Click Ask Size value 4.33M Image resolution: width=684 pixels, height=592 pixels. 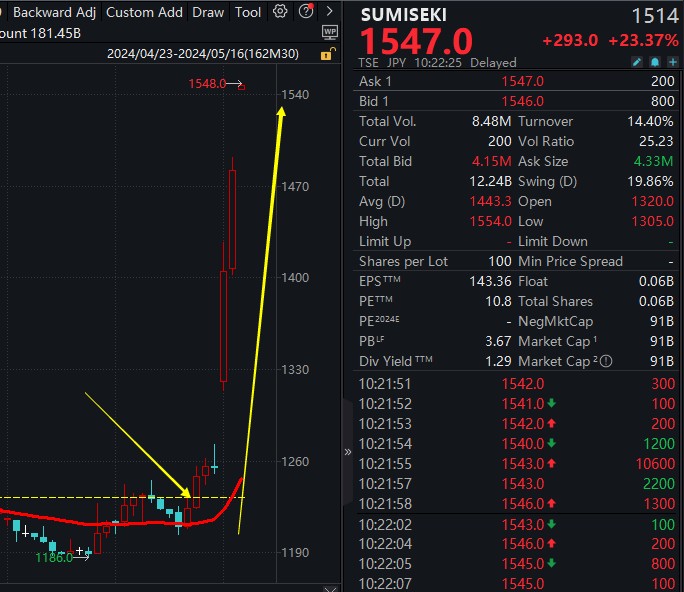click(653, 161)
